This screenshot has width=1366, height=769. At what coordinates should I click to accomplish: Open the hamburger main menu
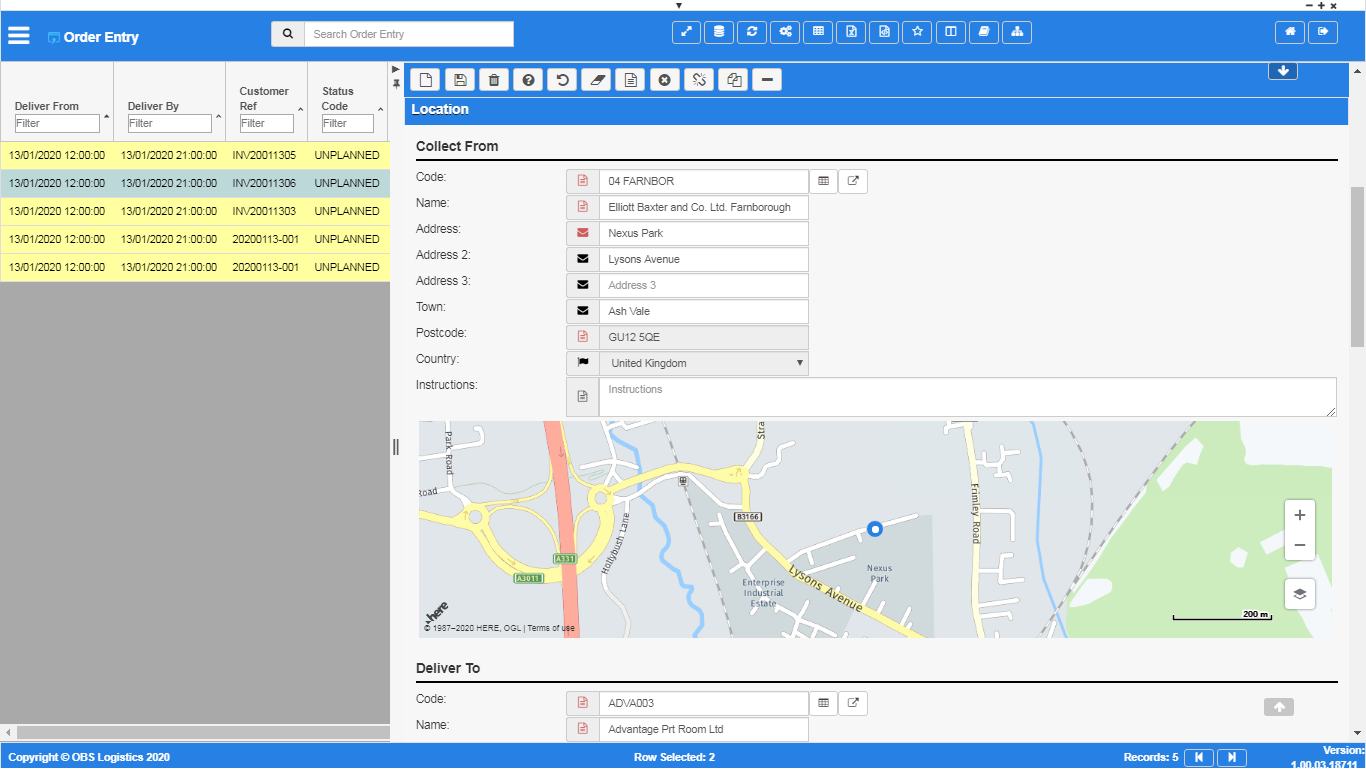(x=19, y=36)
